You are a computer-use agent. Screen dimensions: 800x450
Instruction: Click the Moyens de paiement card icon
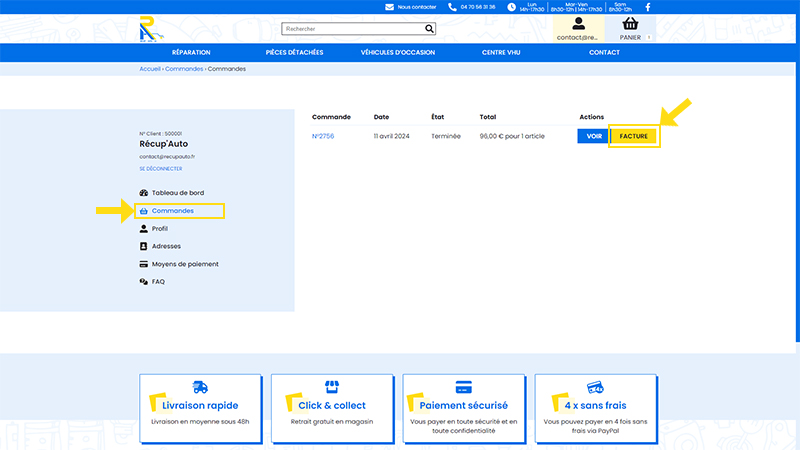pos(143,264)
